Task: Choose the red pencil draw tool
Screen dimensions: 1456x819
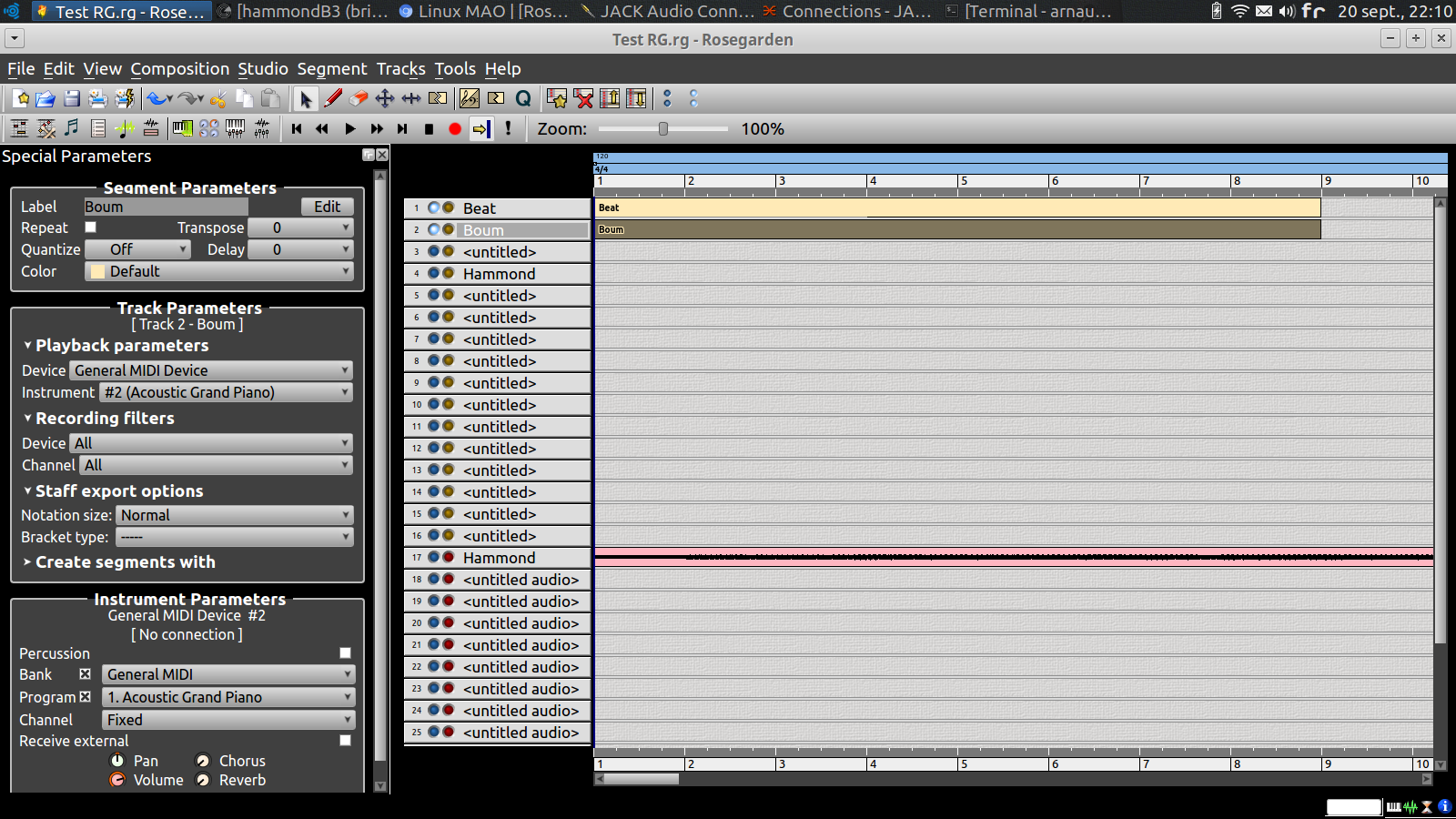Action: [332, 98]
